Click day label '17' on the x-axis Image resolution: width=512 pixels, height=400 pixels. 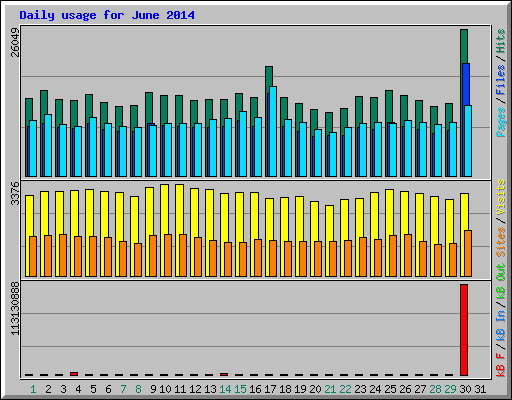(x=270, y=389)
